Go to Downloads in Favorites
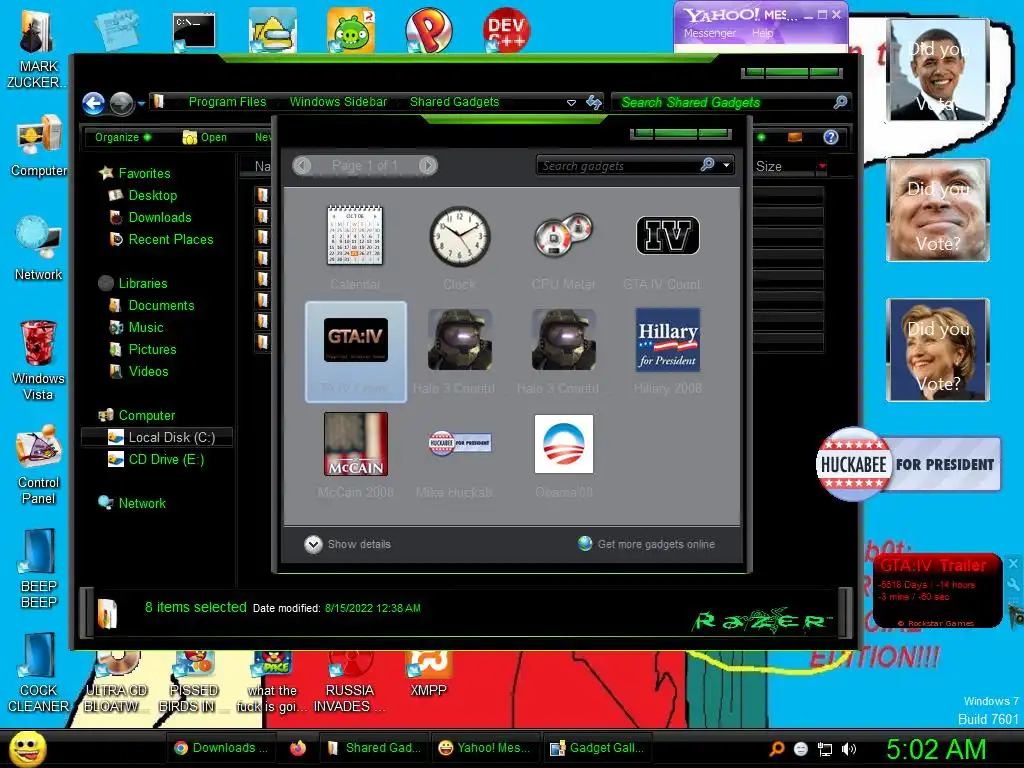This screenshot has height=768, width=1024. point(150,217)
